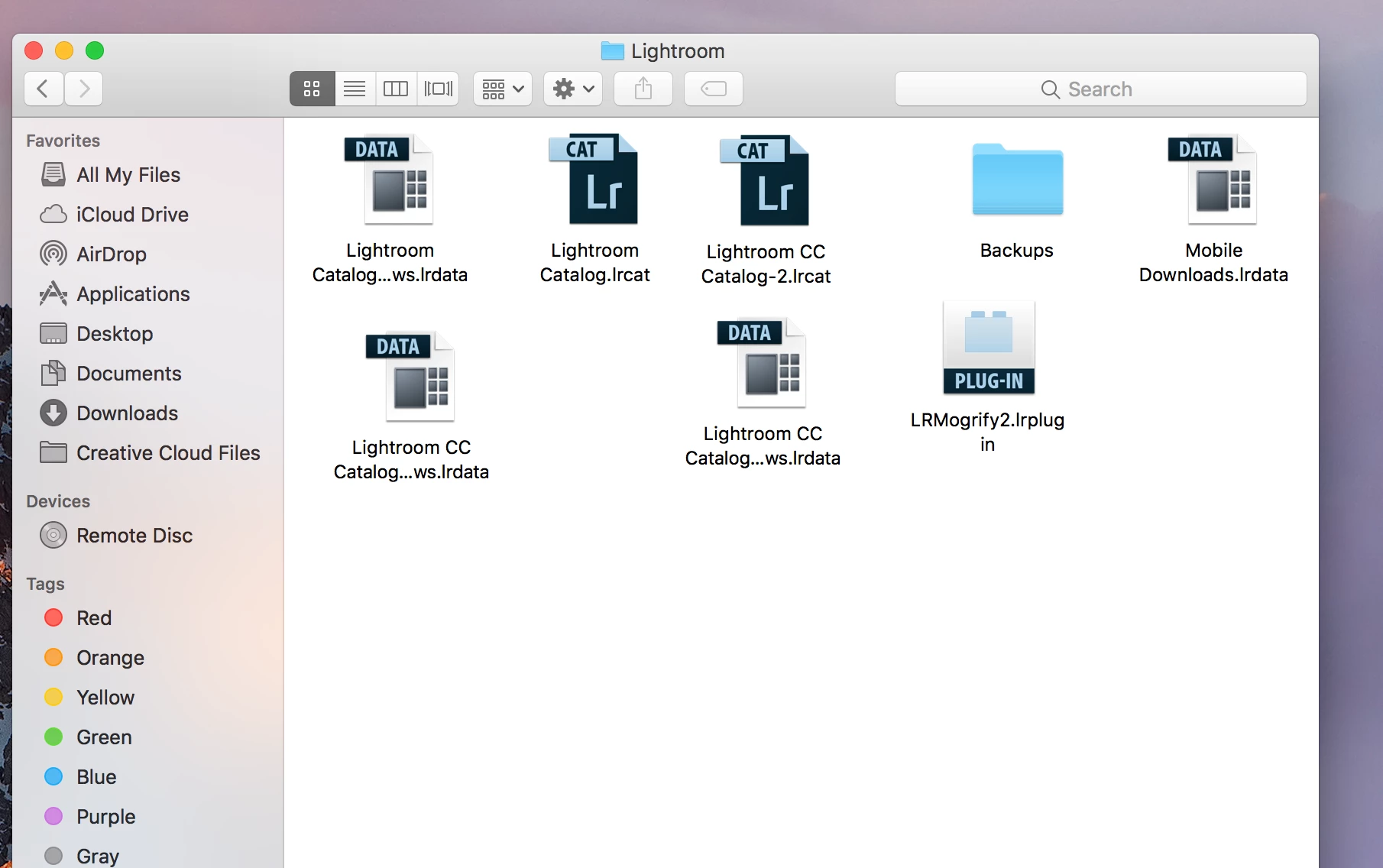Go back with the left chevron button

pos(44,89)
